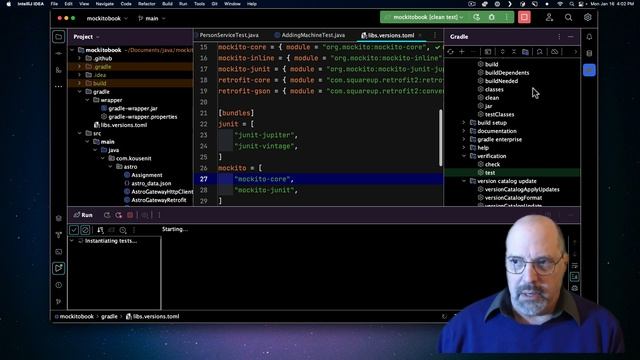The image size is (640, 360).
Task: Rerun tests in Run panel
Action: coord(107,215)
